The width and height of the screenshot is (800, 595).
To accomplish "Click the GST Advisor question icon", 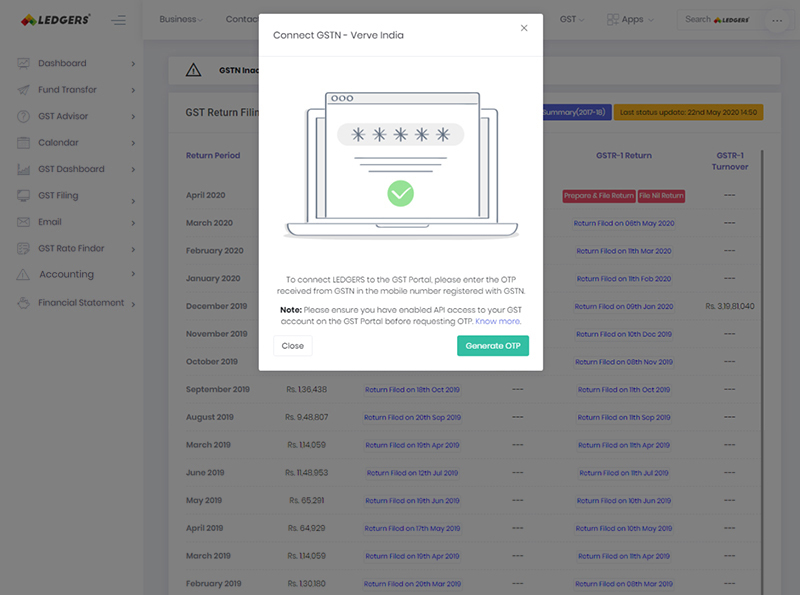I will coord(23,116).
